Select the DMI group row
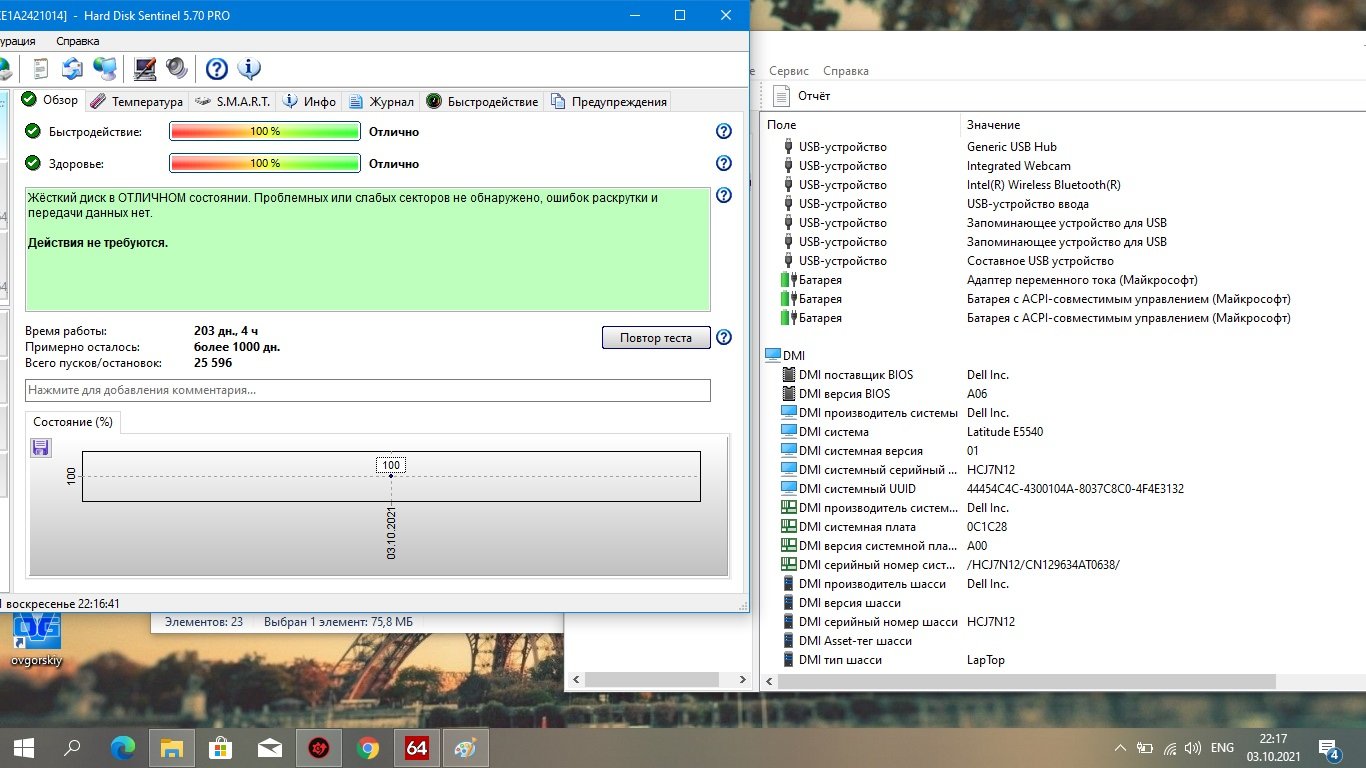The height and width of the screenshot is (768, 1366). pos(785,355)
